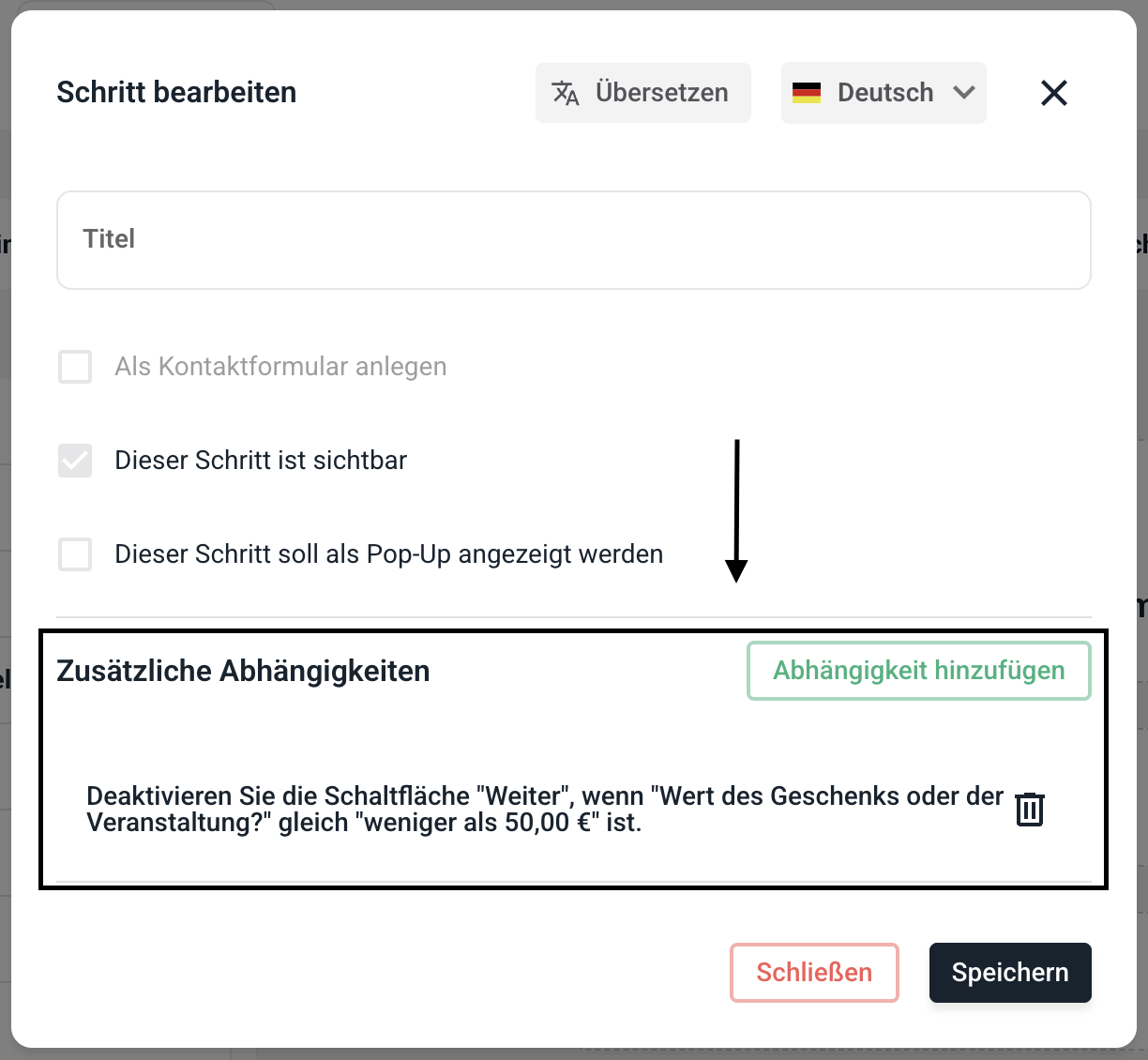Click the Schritt bearbeiten dialog title

(x=176, y=93)
